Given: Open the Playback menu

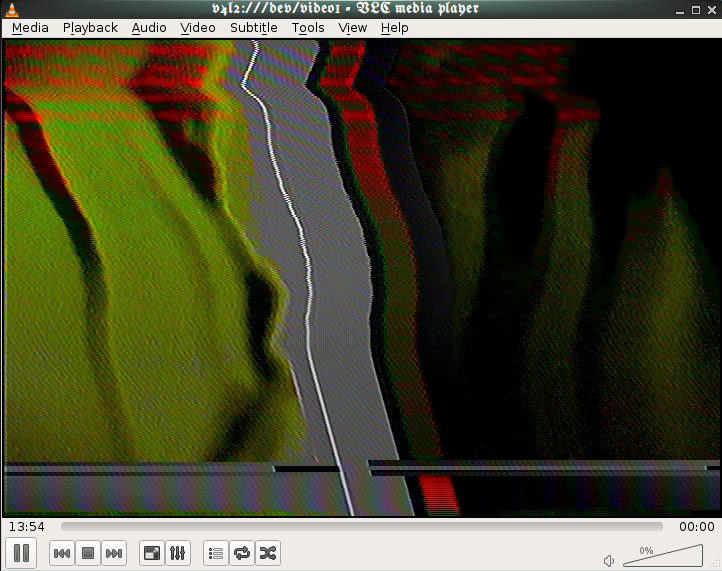Looking at the screenshot, I should click(90, 28).
